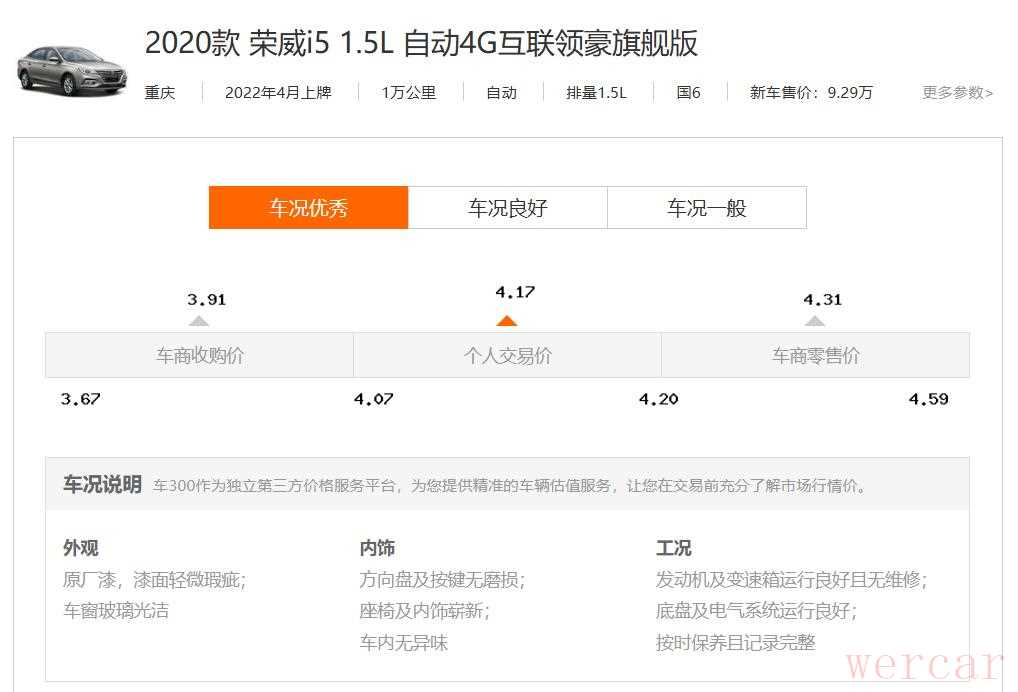1018x692 pixels.
Task: Click the title 2020款 荣威i5 1.5L 自动4G互联领豪旗舰版
Action: click(421, 43)
